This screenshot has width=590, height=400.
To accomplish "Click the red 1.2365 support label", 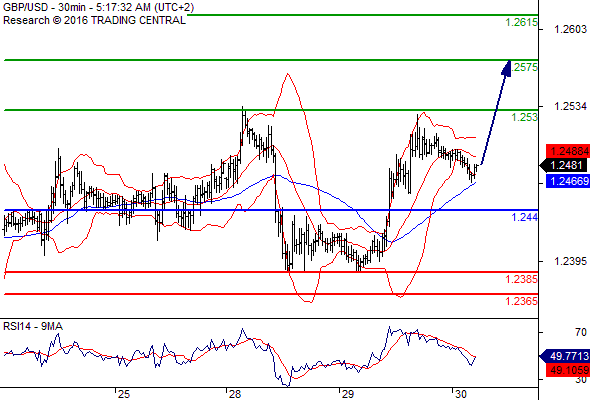I will (522, 301).
